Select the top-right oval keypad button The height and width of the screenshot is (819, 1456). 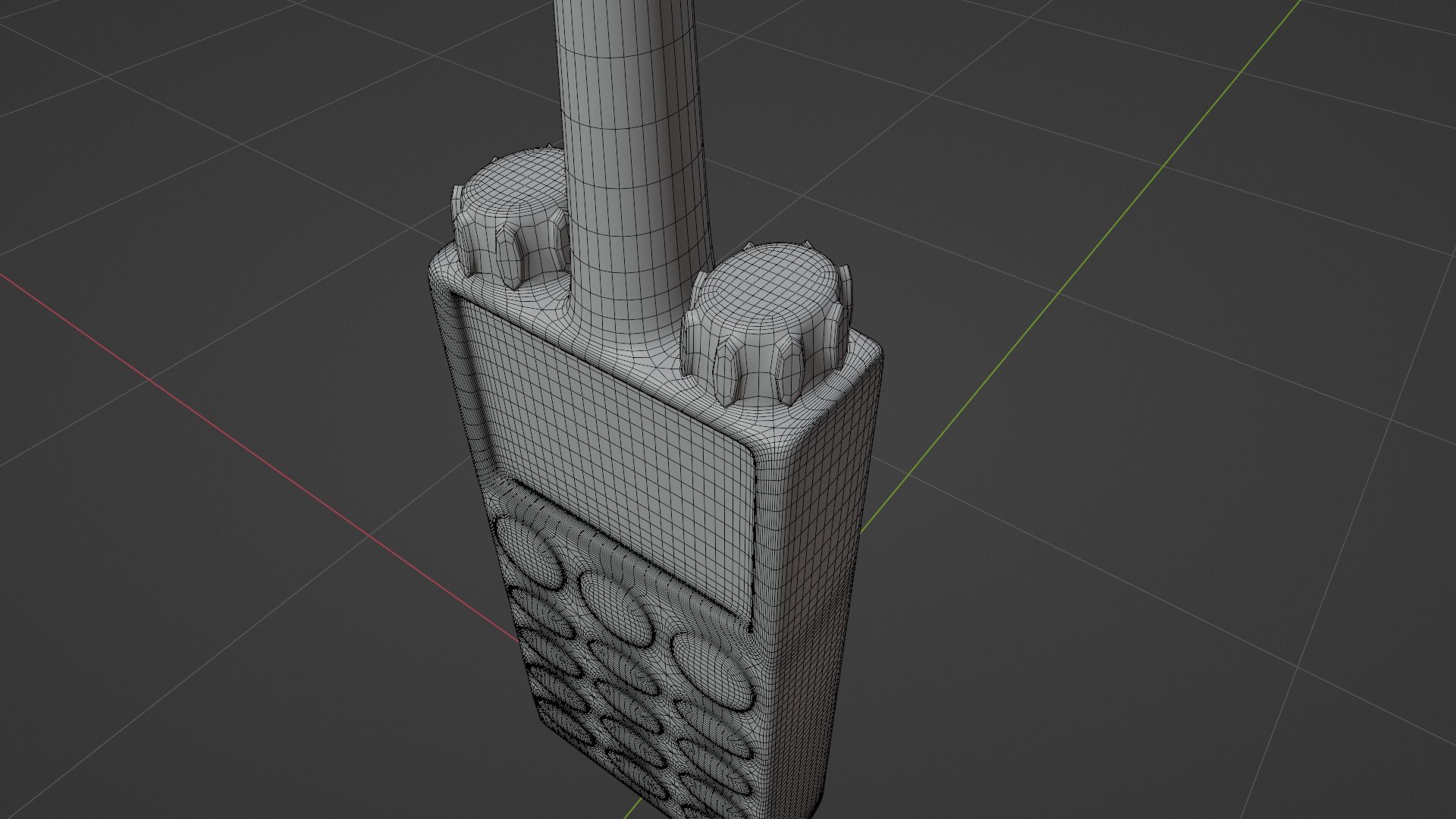point(713,671)
